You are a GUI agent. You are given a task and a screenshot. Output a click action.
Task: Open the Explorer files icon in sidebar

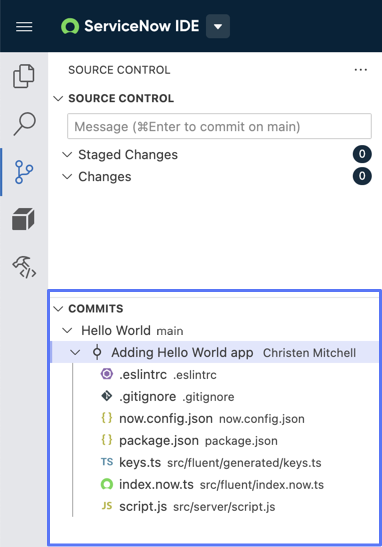[24, 76]
